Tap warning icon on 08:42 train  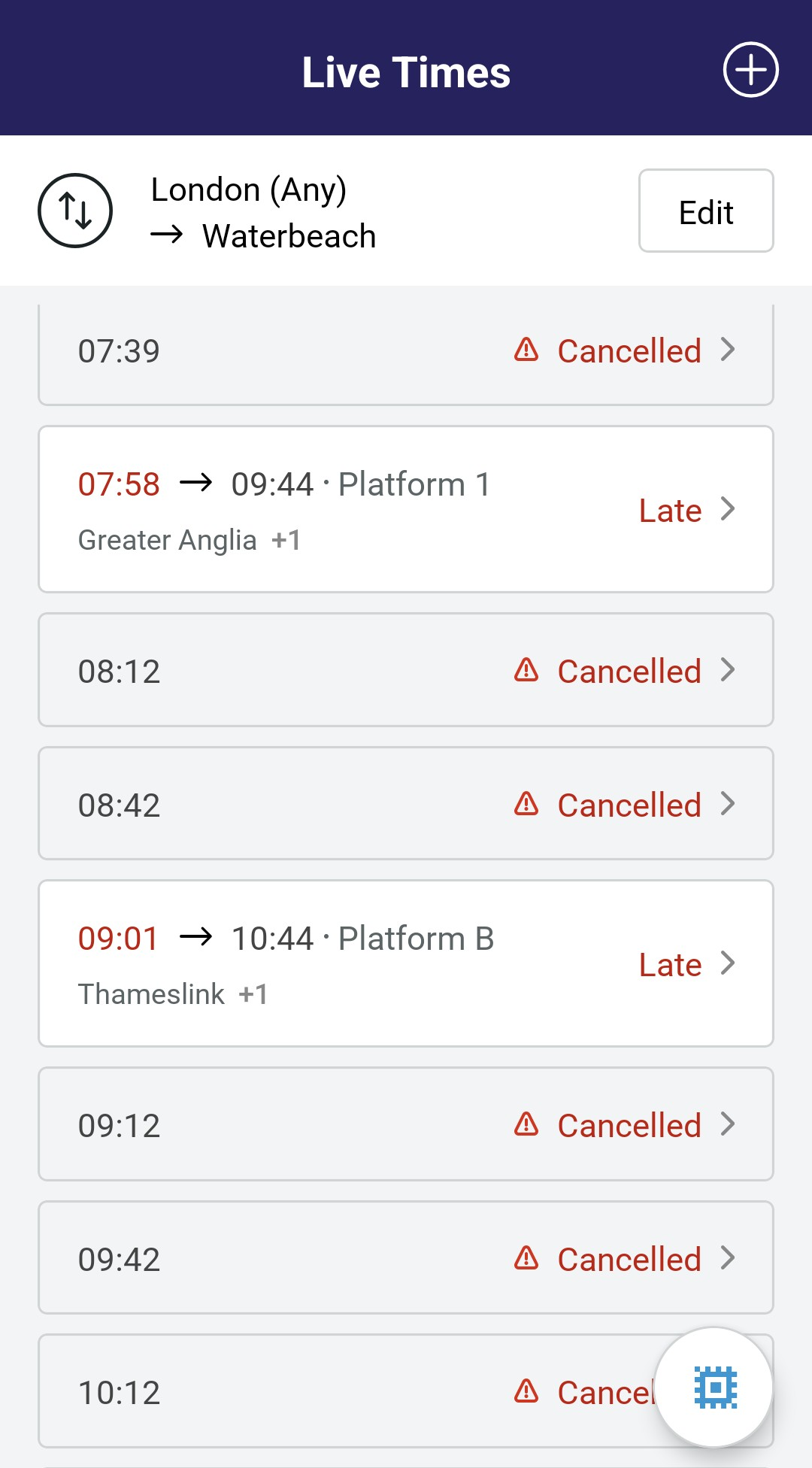tap(526, 804)
